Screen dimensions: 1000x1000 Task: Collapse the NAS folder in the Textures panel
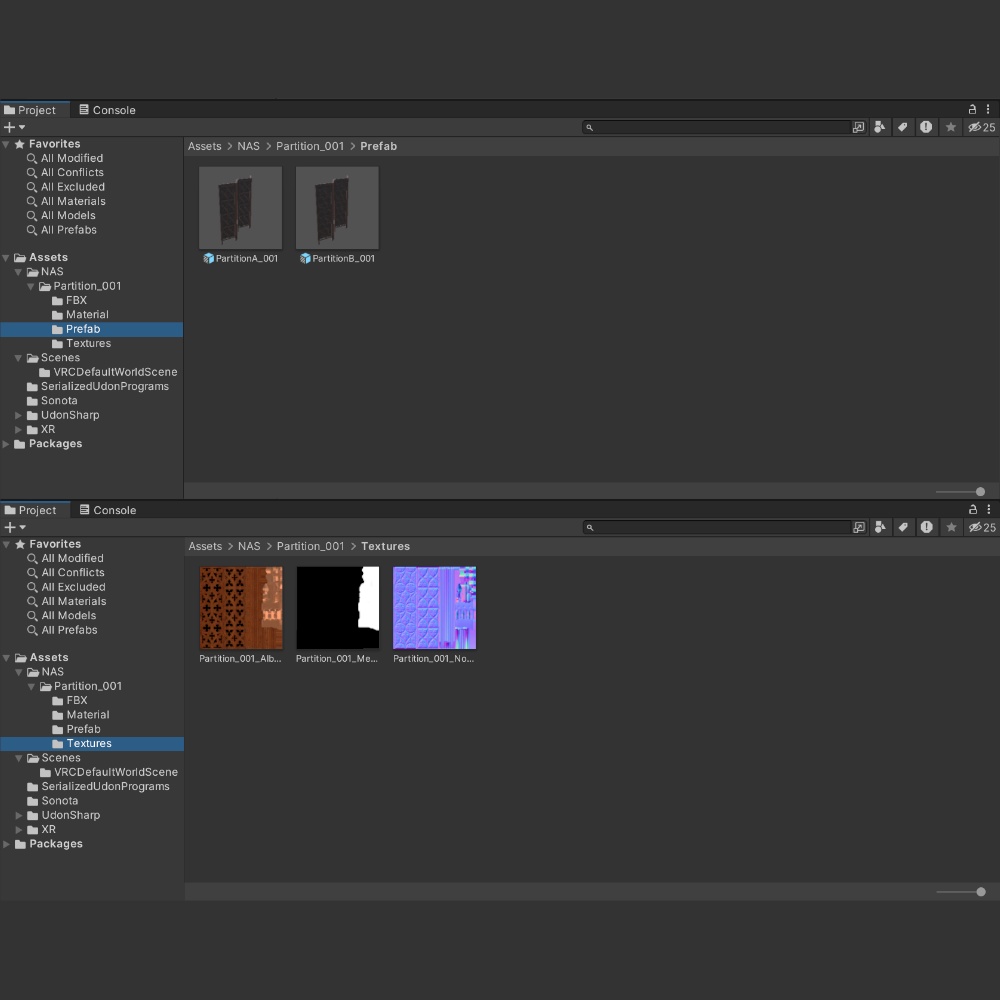point(19,672)
